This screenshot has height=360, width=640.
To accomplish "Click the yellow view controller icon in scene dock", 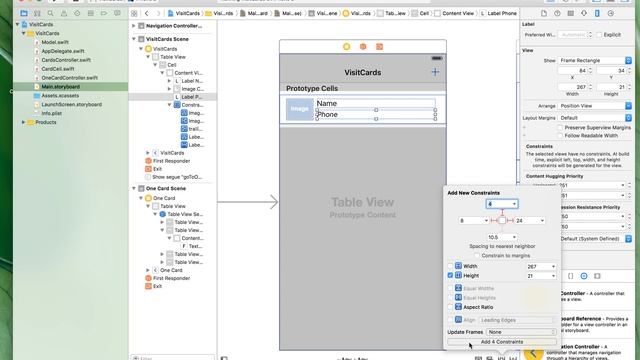I will pos(347,47).
